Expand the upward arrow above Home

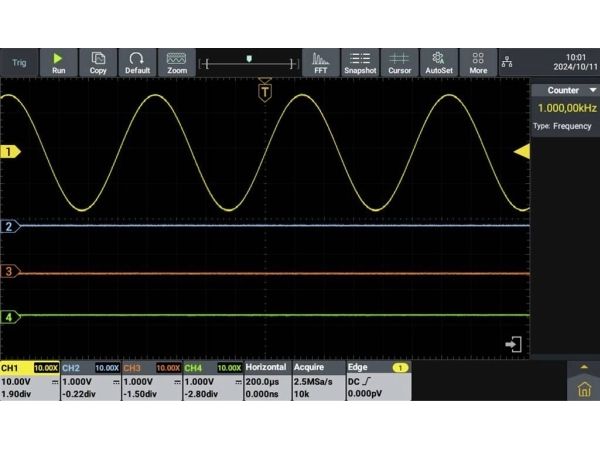584,367
